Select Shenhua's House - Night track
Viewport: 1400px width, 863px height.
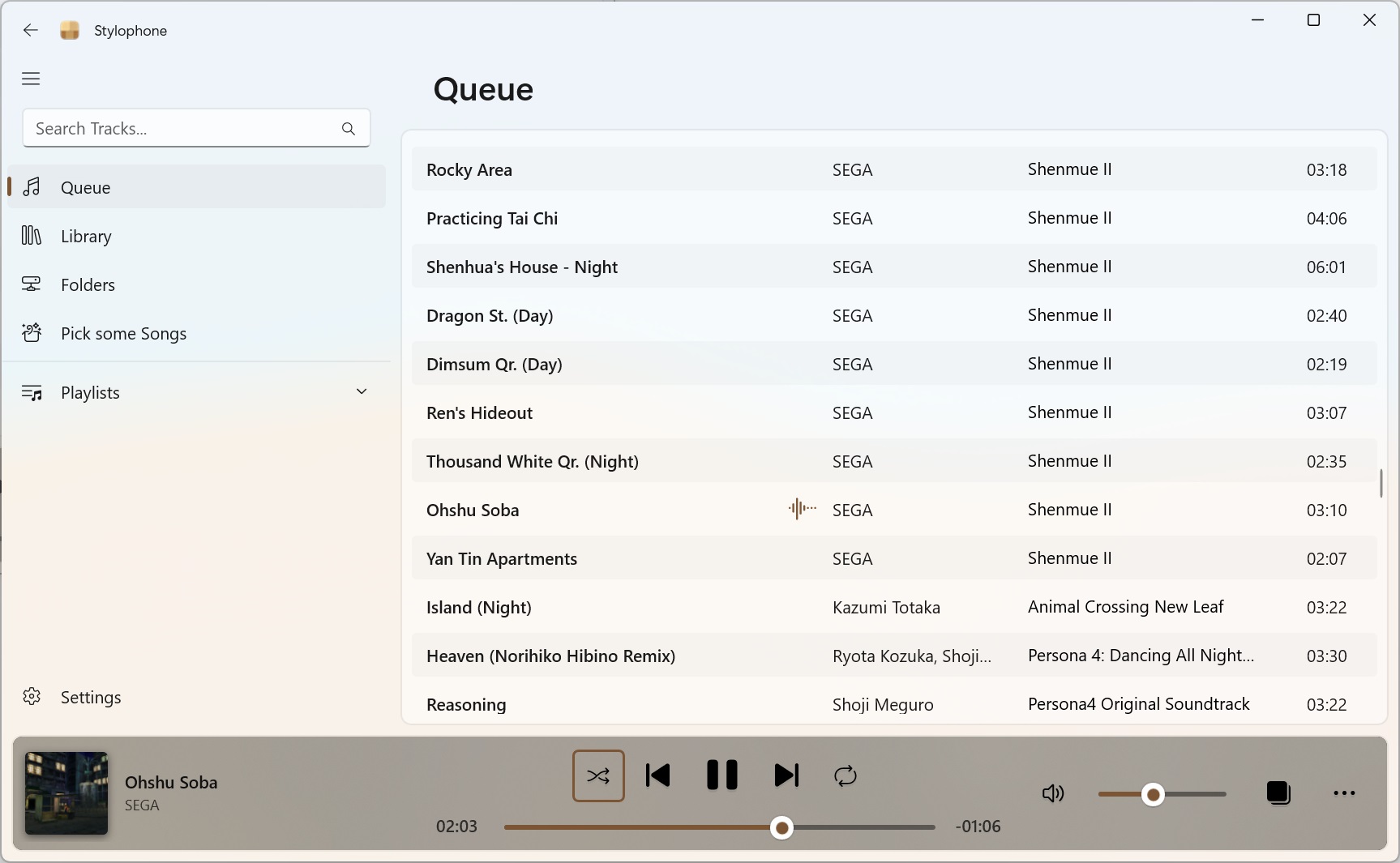pos(894,267)
